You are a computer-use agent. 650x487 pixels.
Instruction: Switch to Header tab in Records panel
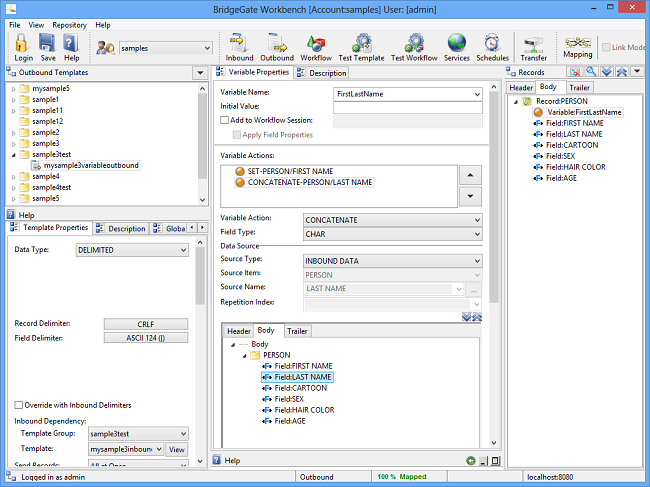pos(521,88)
